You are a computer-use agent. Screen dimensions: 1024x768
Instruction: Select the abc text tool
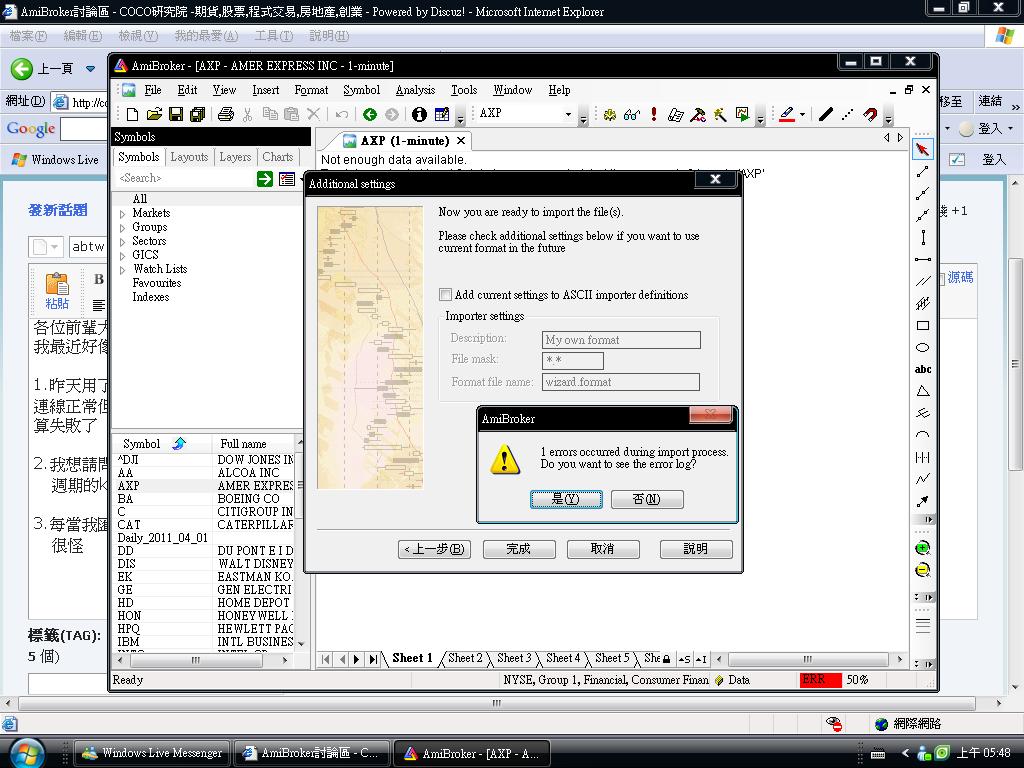(x=923, y=369)
